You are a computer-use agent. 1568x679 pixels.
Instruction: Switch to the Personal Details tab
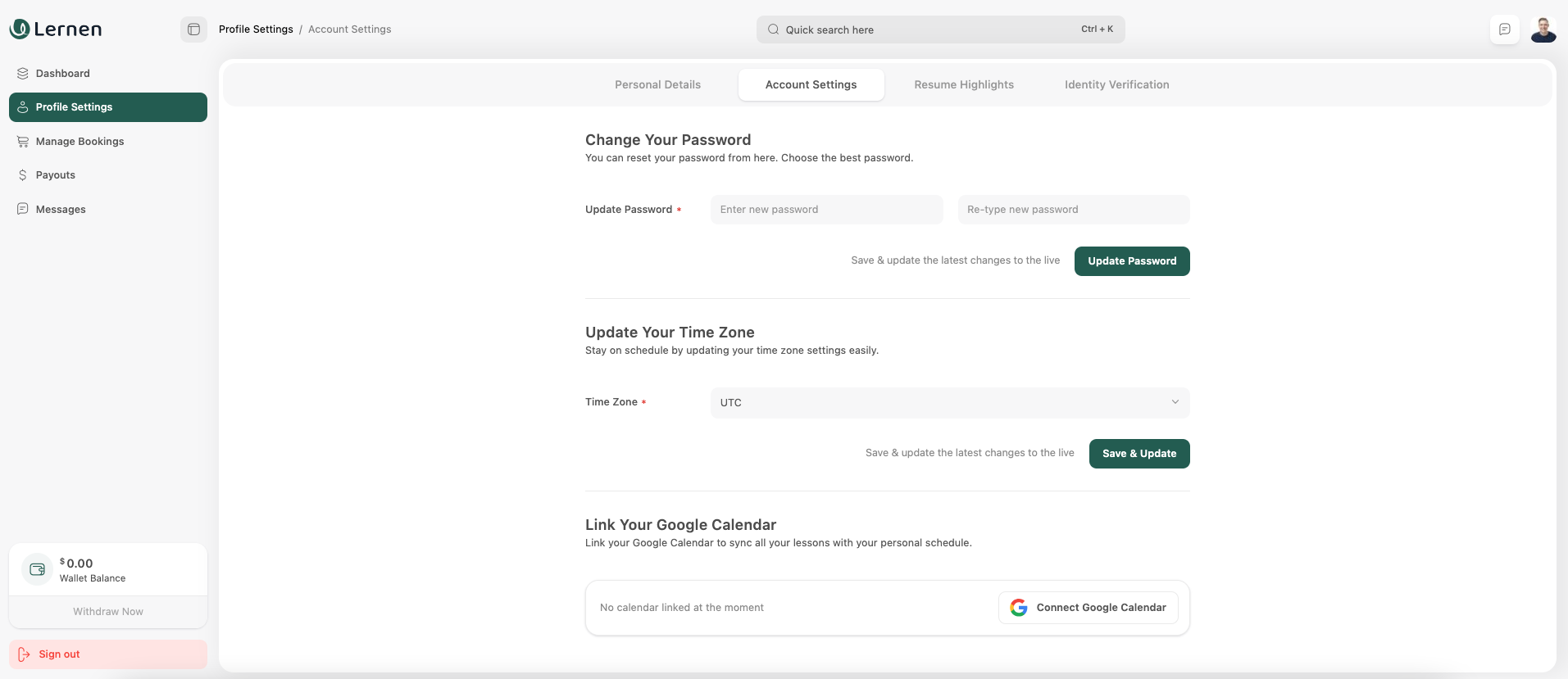[657, 85]
